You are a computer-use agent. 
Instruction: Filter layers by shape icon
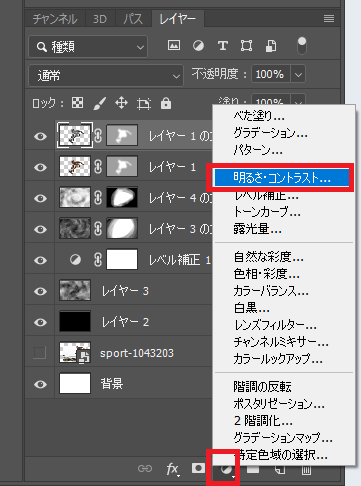(246, 46)
